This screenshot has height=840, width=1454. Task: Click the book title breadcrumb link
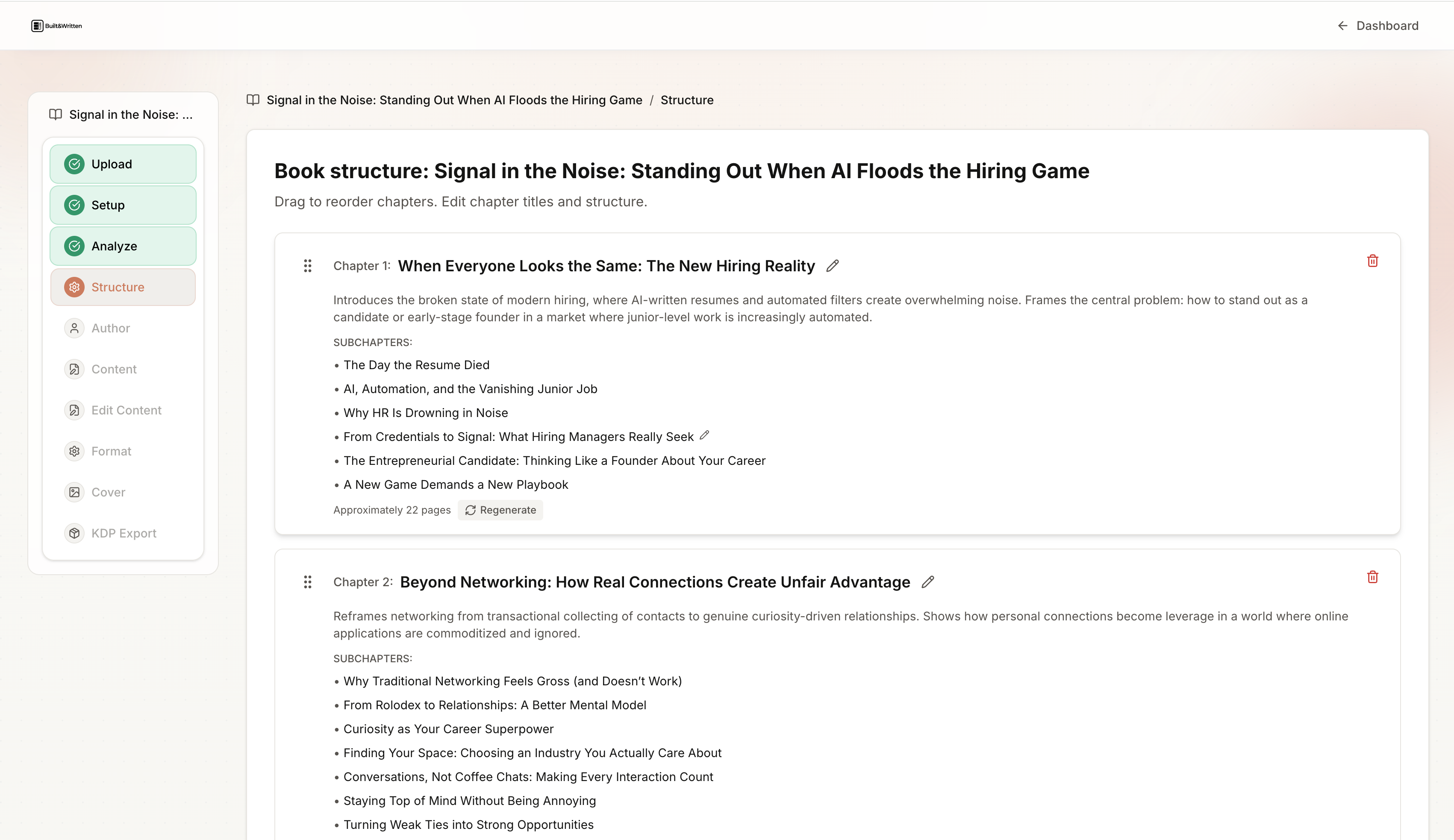coord(454,100)
